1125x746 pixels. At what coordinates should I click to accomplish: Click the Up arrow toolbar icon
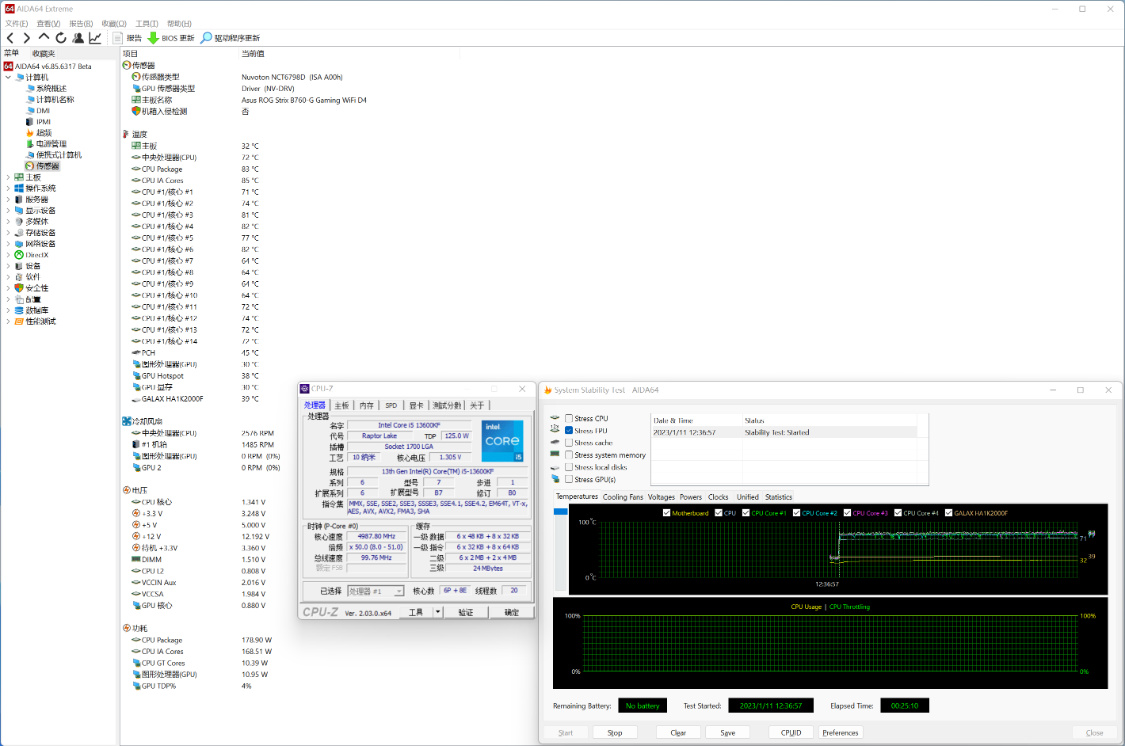[x=44, y=38]
